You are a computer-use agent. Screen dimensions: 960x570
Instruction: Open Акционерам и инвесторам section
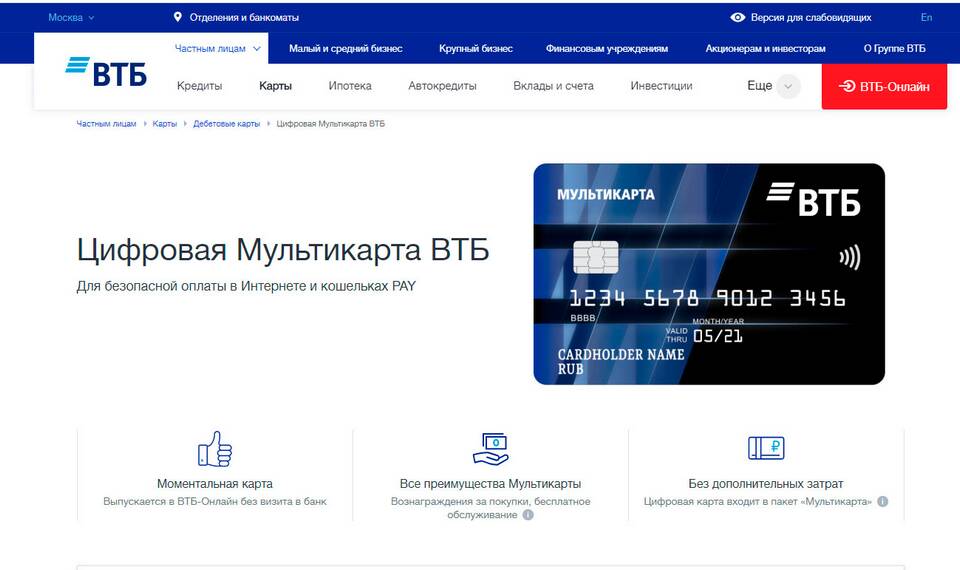765,48
